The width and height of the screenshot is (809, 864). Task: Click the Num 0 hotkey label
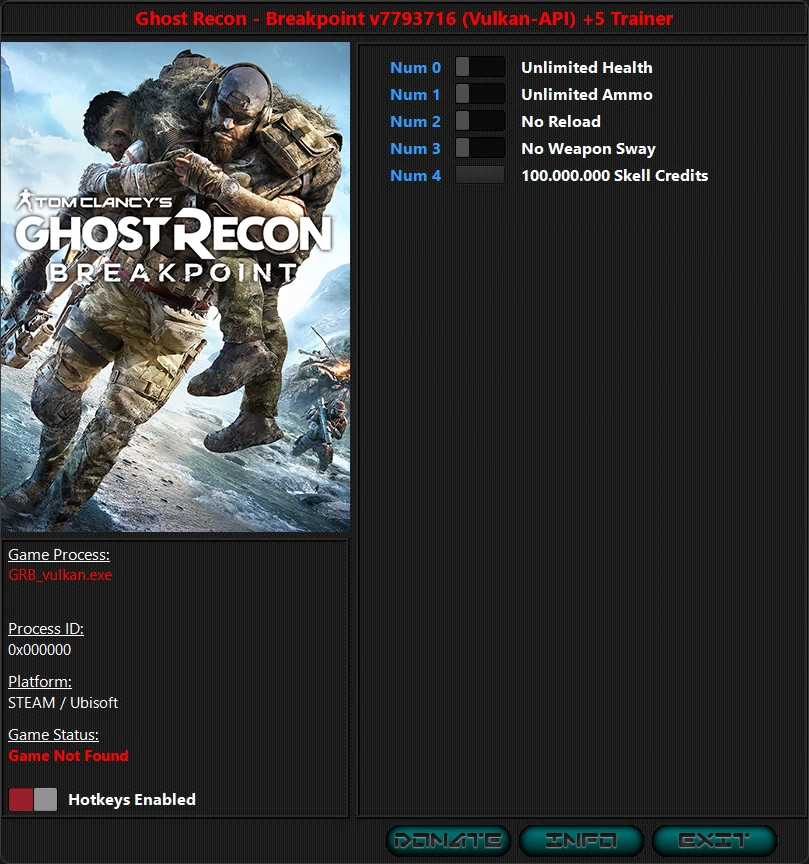[x=415, y=67]
